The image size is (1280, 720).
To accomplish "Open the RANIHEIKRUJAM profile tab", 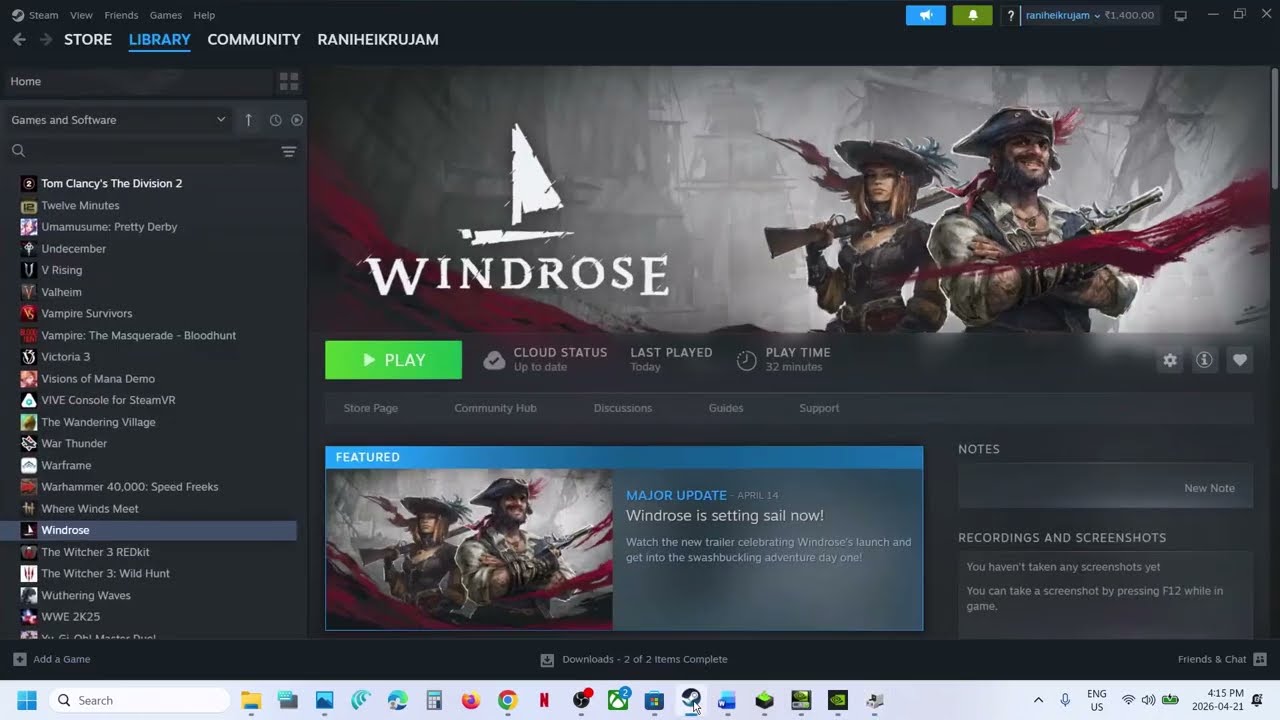I will [378, 40].
